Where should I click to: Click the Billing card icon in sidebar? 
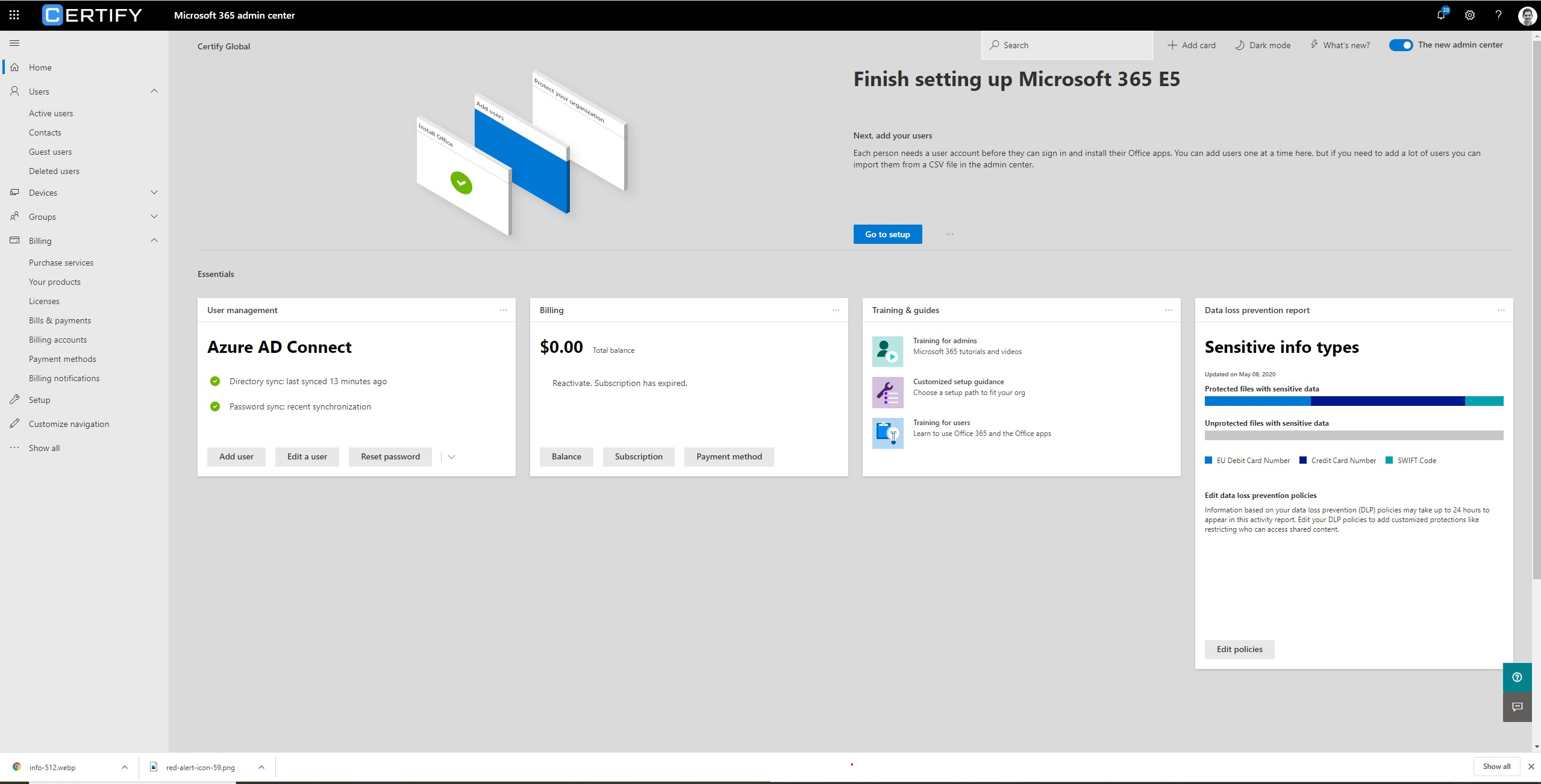(x=14, y=240)
